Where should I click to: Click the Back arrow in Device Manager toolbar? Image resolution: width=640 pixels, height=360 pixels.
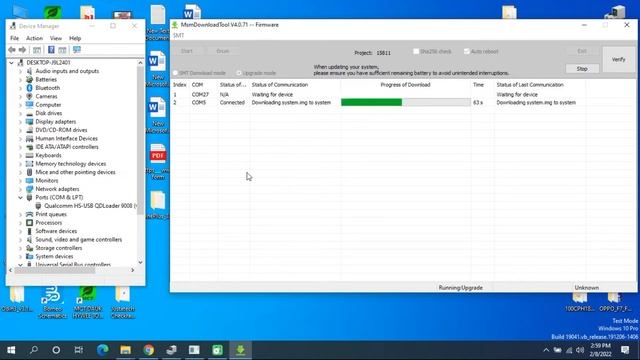point(12,50)
